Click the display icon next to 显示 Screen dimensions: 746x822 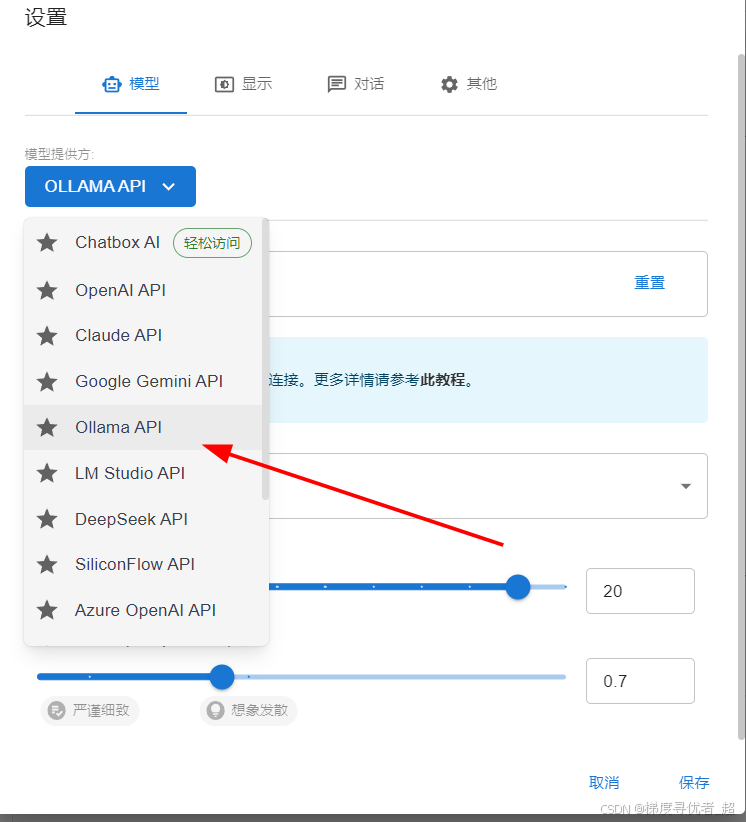[x=224, y=84]
